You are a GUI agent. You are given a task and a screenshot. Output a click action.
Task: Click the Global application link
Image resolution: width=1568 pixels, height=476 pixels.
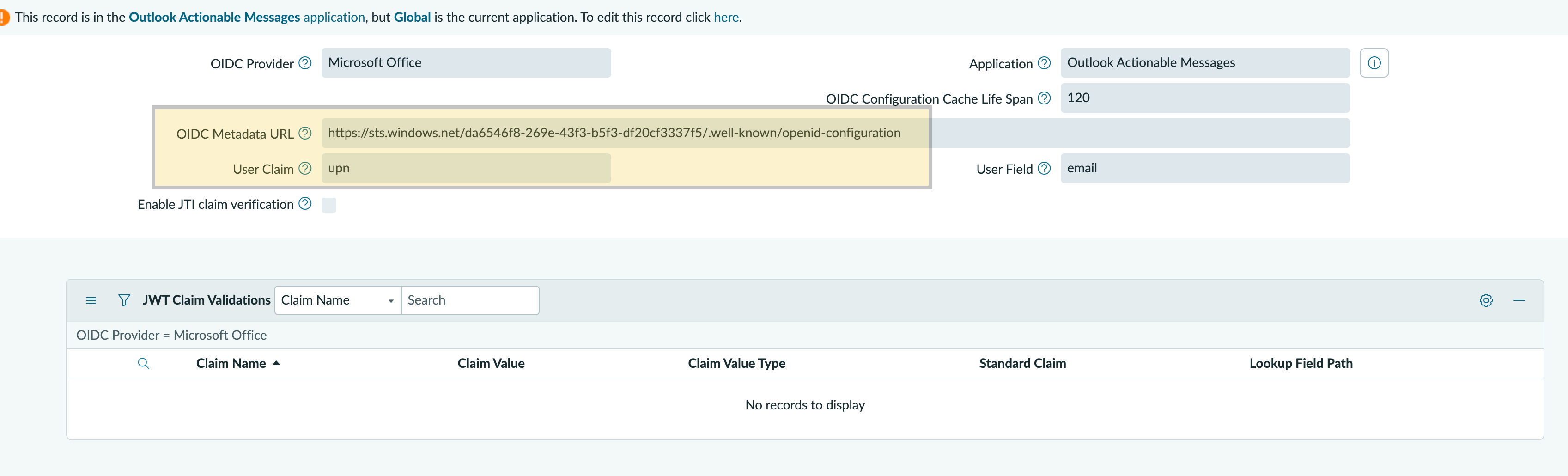coord(412,17)
